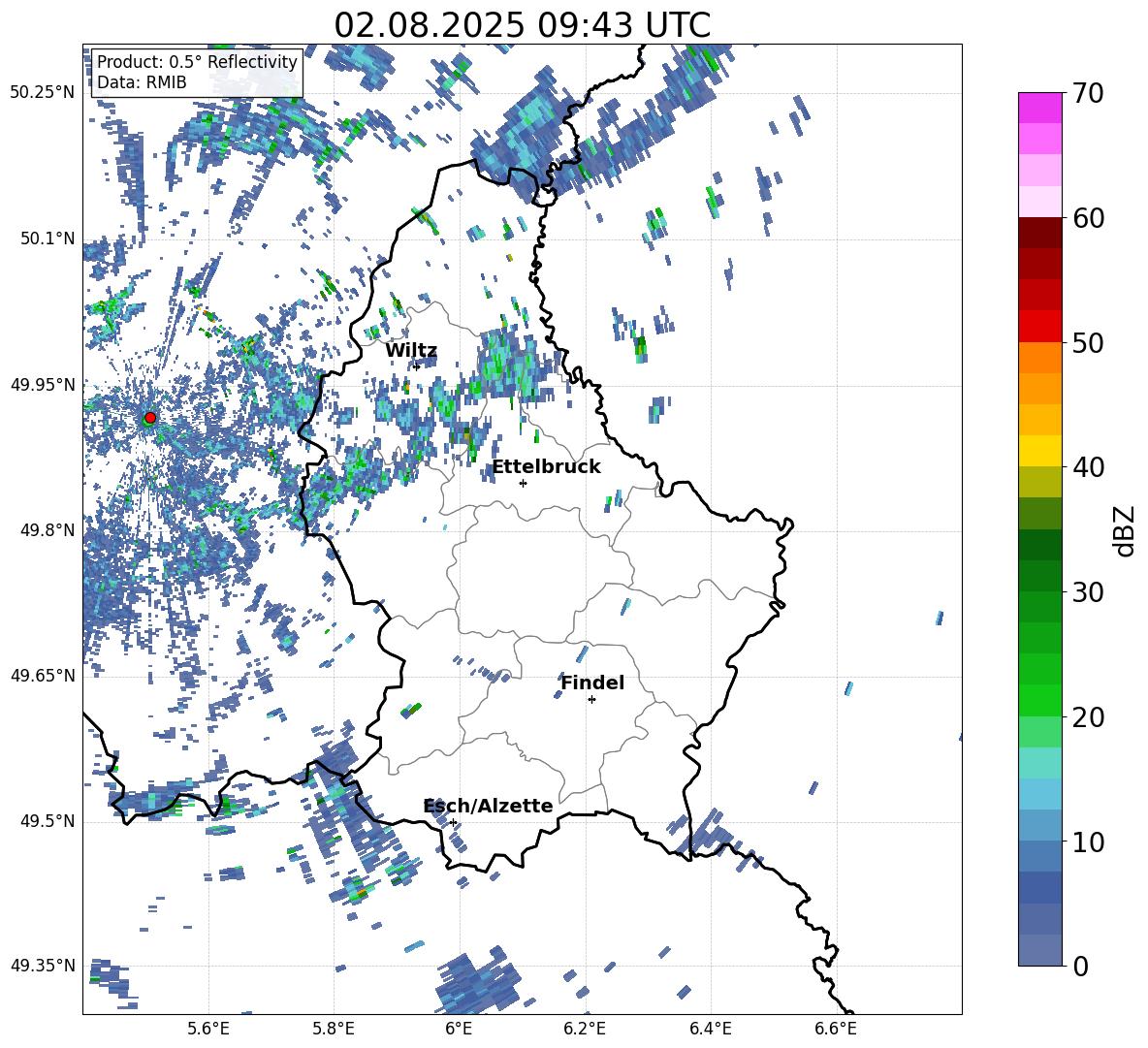Click the 50.1°N latitude label

48,238
